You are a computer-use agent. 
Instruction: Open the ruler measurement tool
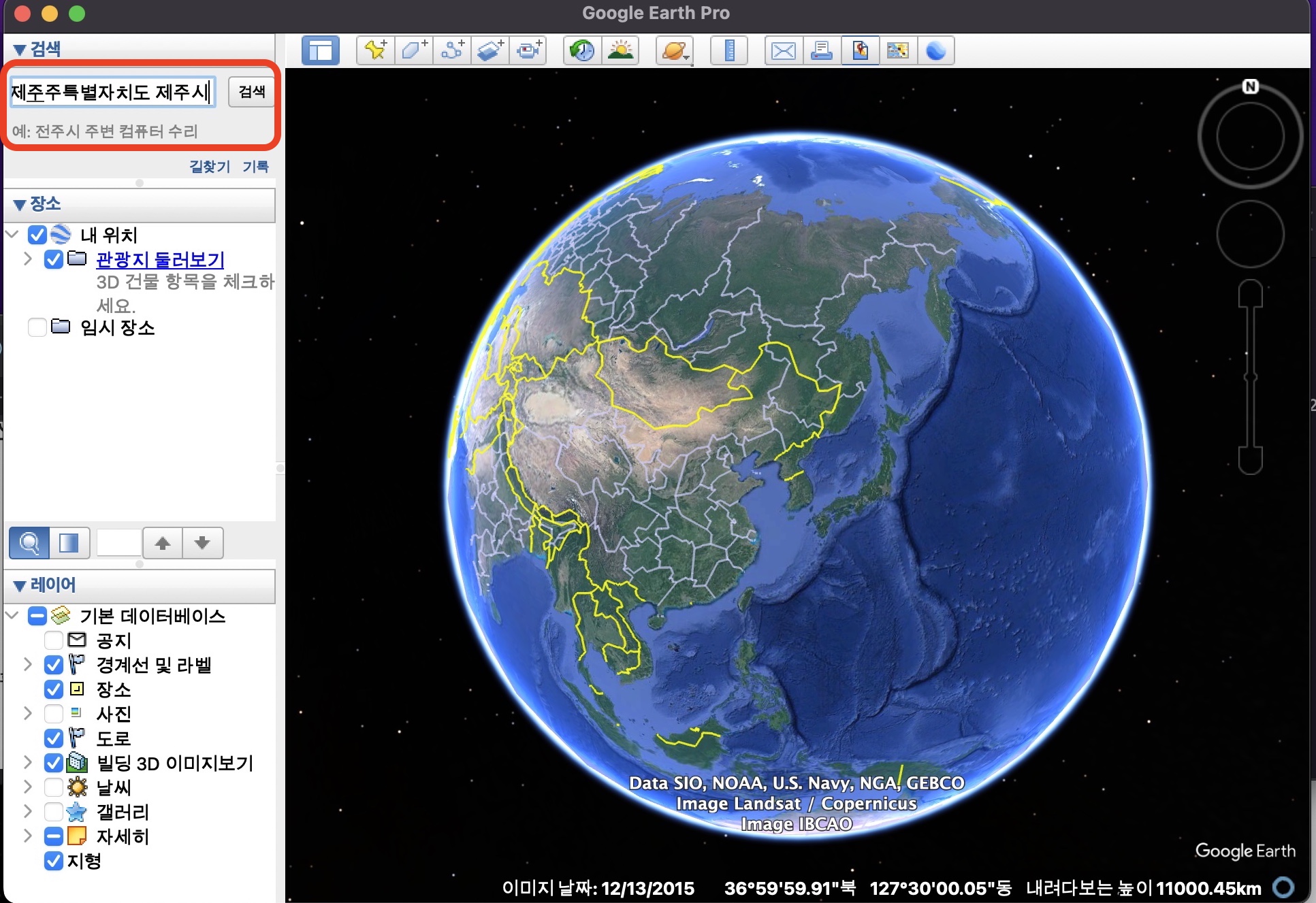(729, 50)
